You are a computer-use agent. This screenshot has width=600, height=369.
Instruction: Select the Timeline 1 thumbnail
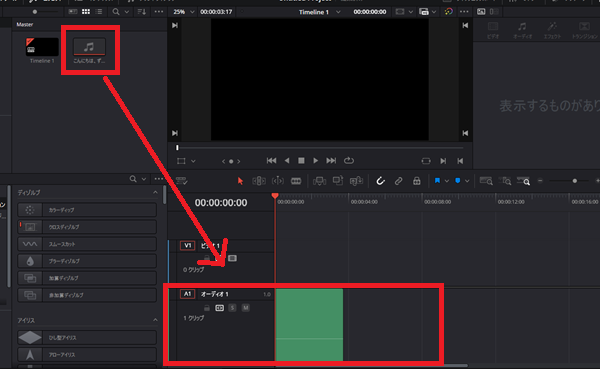coord(42,47)
